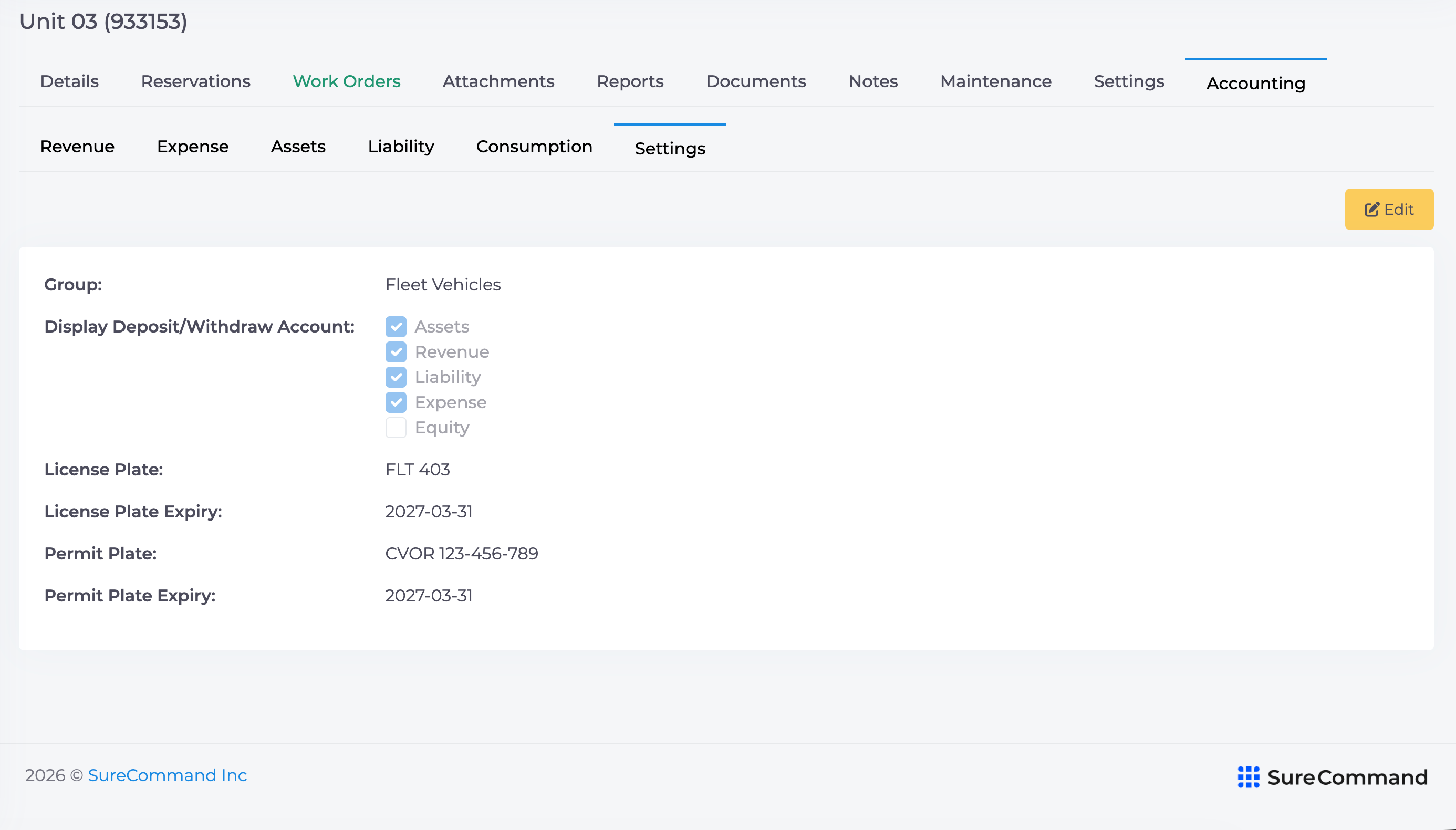Click the Unit 03 (933153) title

coord(103,22)
